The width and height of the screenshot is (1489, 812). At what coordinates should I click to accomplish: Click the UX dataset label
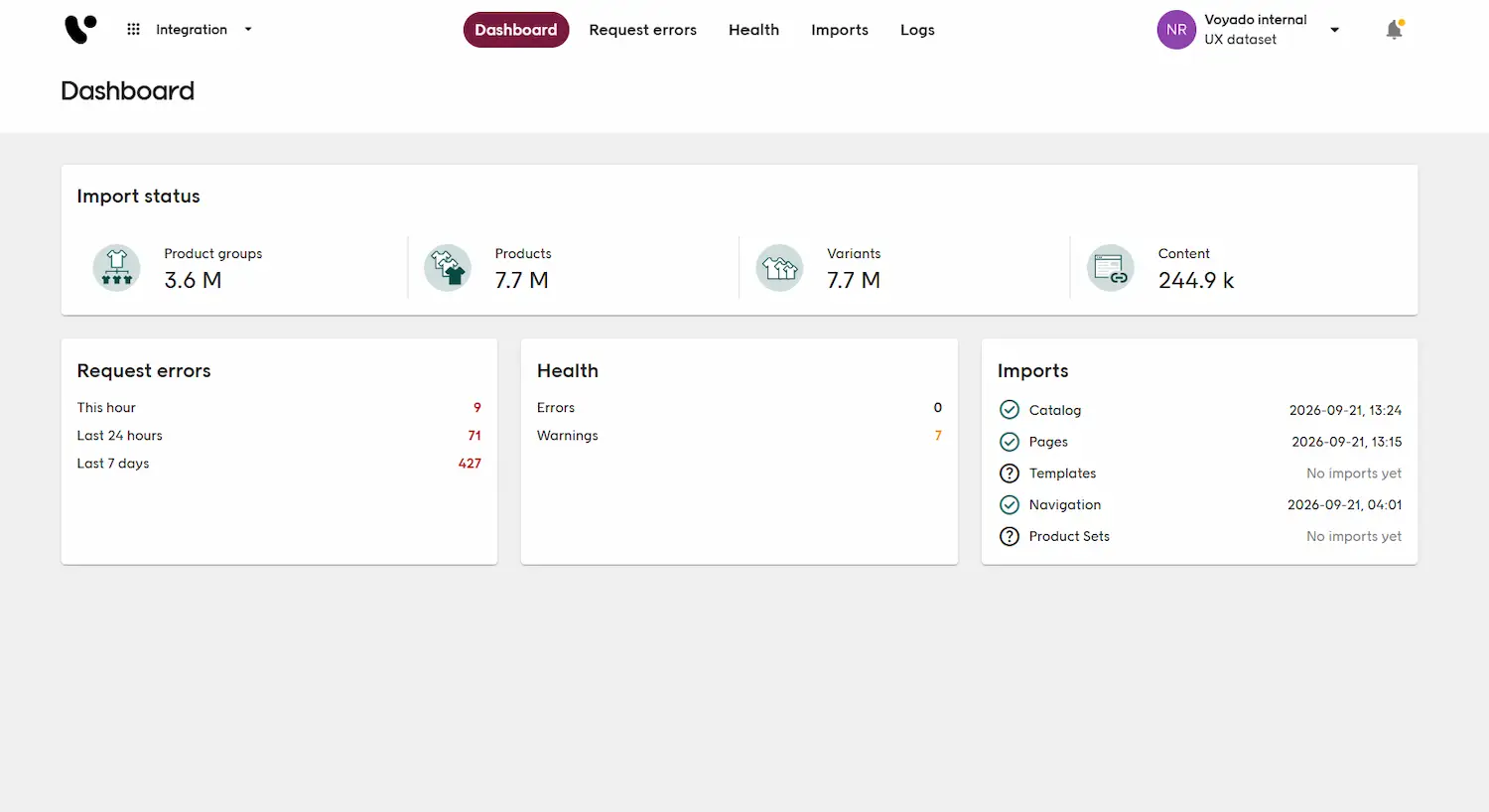click(x=1241, y=40)
